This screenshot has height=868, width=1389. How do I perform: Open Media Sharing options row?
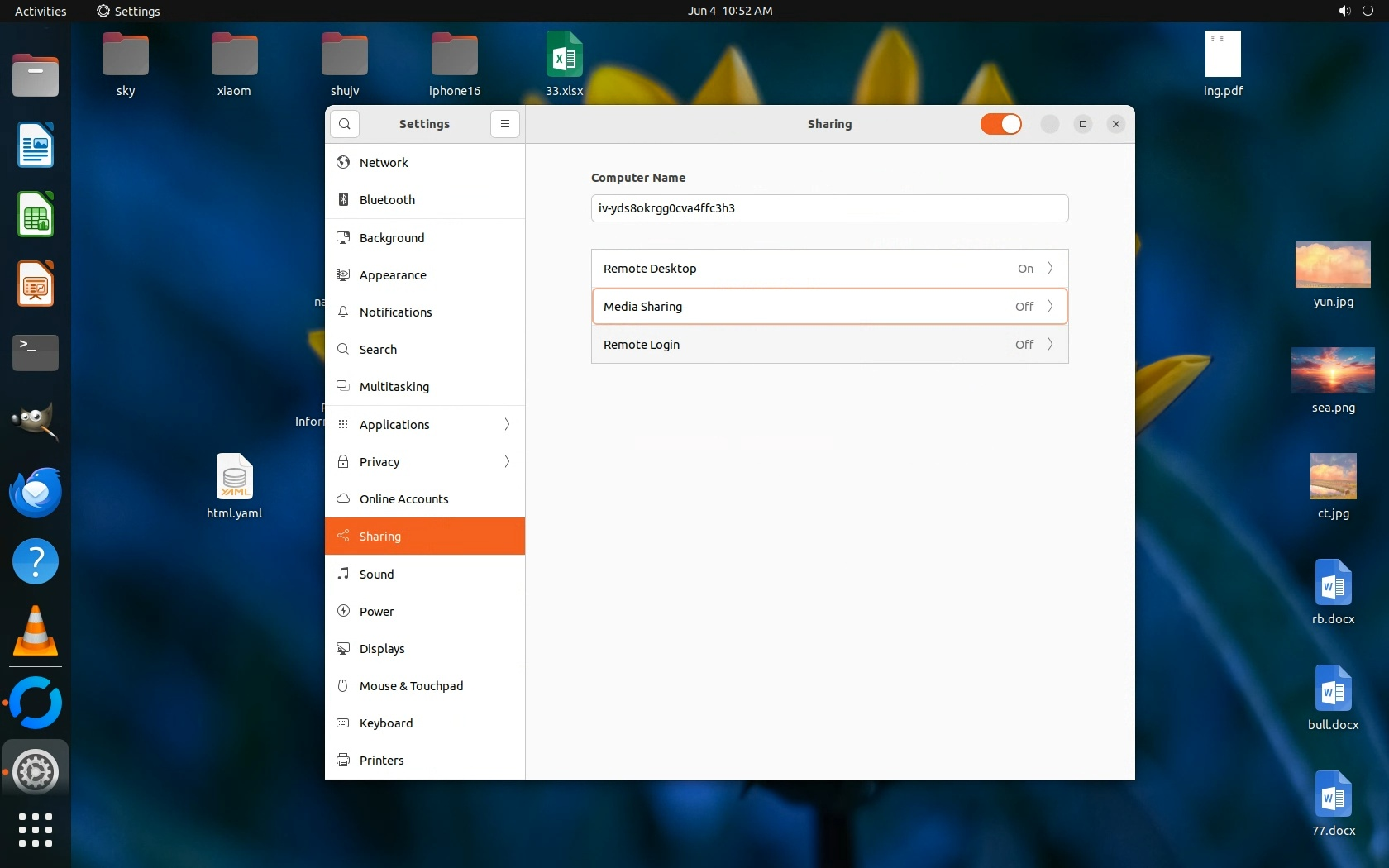pos(829,307)
